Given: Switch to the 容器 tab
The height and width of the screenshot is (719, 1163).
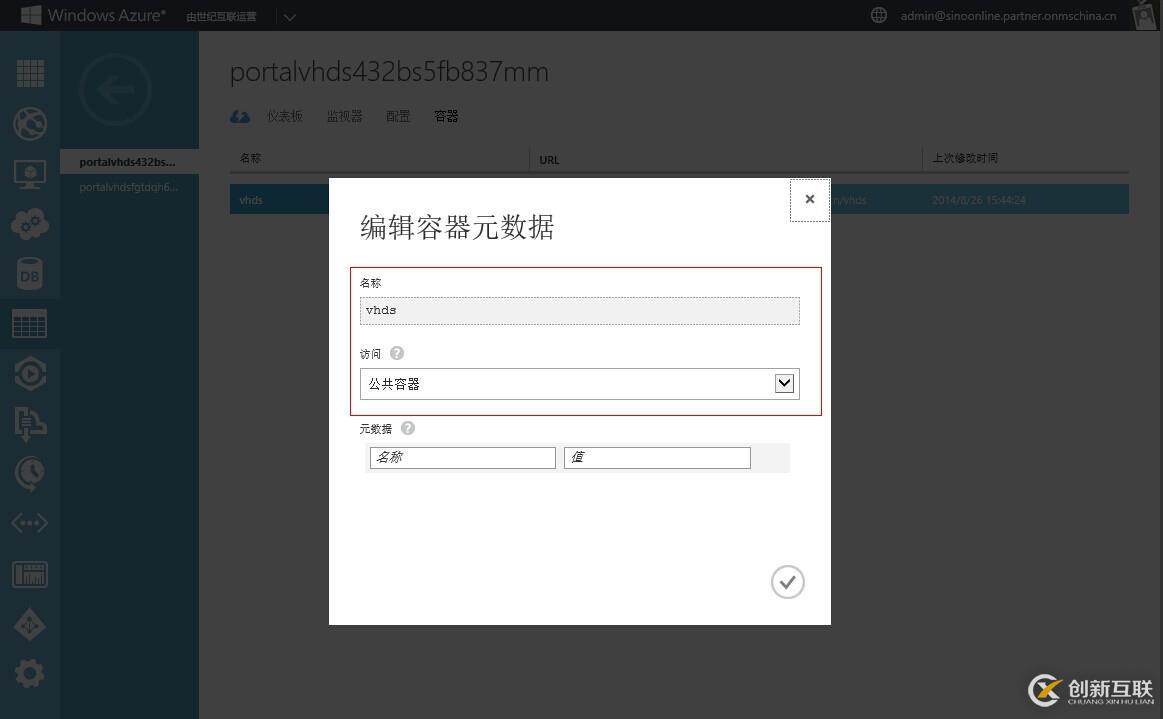Looking at the screenshot, I should (446, 116).
